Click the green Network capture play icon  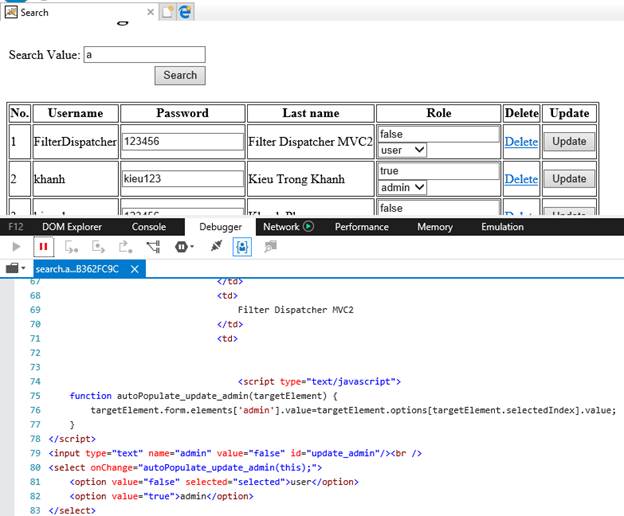click(308, 226)
